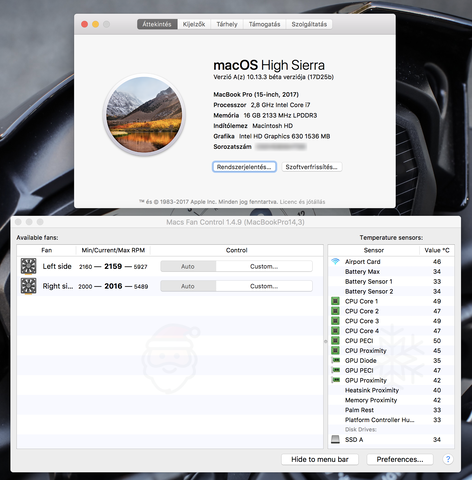The width and height of the screenshot is (472, 480).
Task: Click the Szoftverfrissítés button
Action: [x=312, y=167]
